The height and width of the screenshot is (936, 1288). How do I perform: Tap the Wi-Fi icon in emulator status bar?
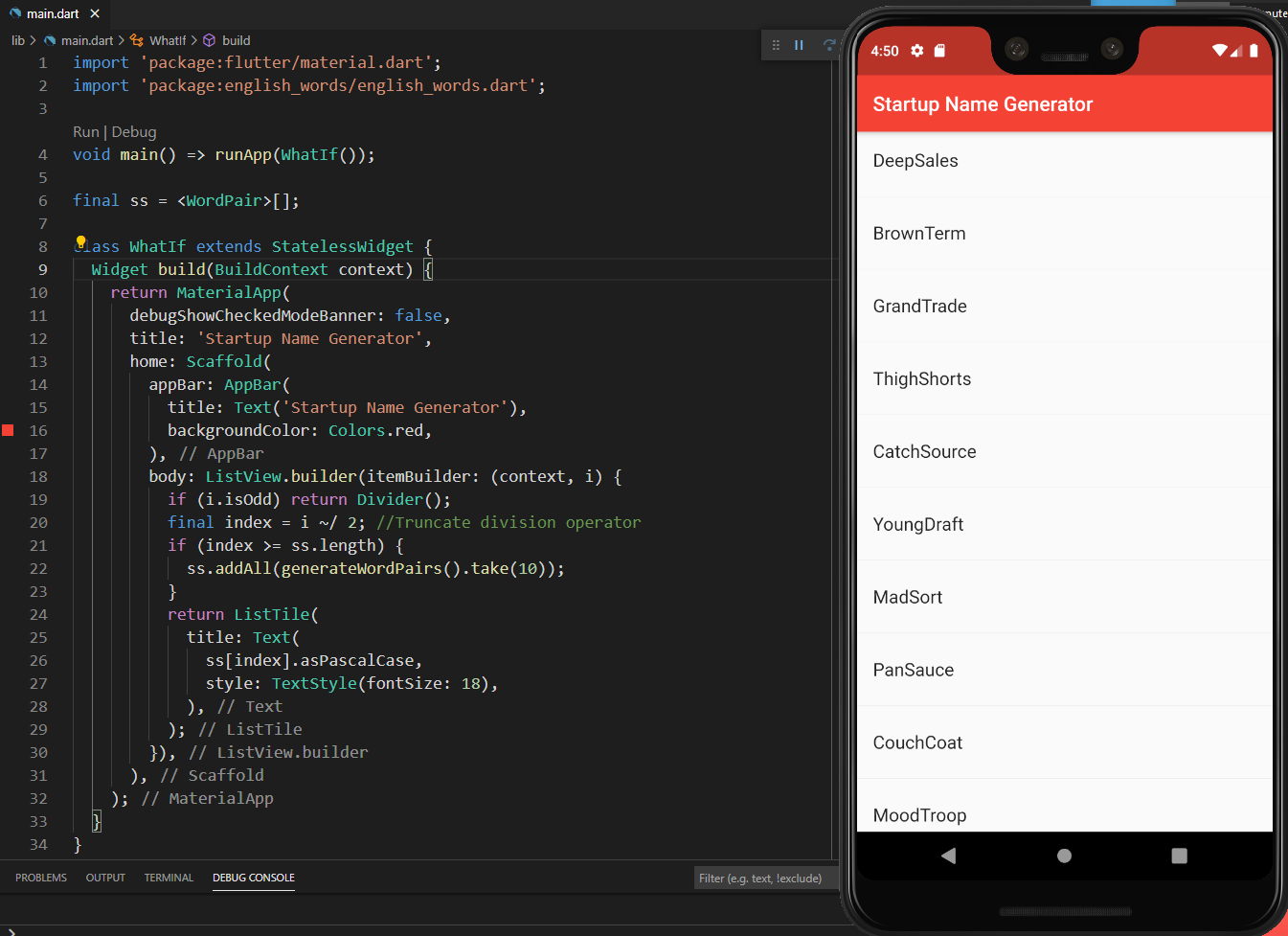click(1220, 51)
